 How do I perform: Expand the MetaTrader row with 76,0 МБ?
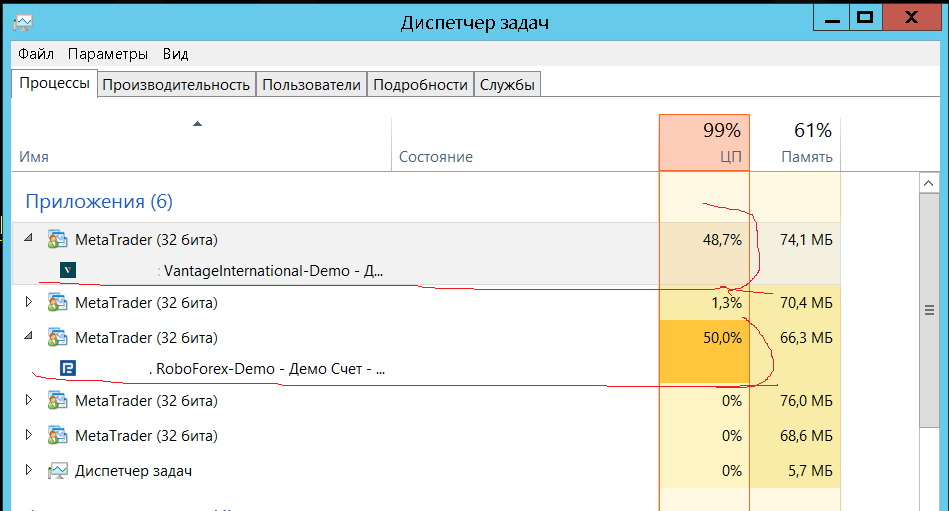click(x=28, y=400)
